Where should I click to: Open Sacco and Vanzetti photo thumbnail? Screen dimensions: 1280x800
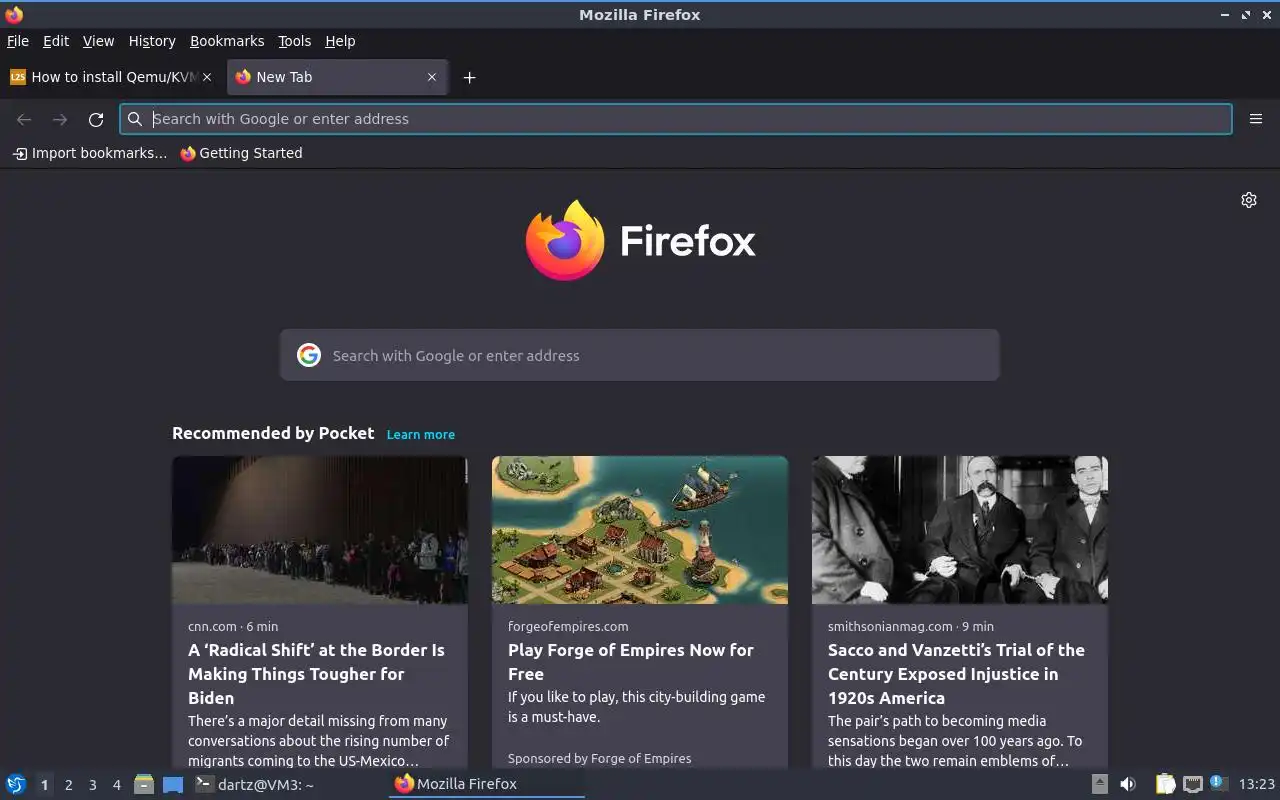(960, 530)
